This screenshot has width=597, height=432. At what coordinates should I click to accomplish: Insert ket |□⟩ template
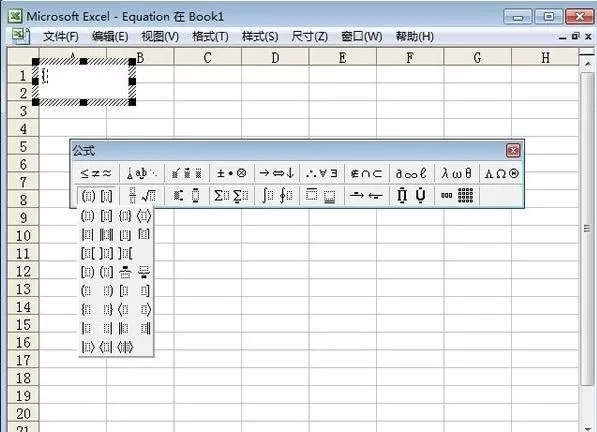(x=88, y=347)
